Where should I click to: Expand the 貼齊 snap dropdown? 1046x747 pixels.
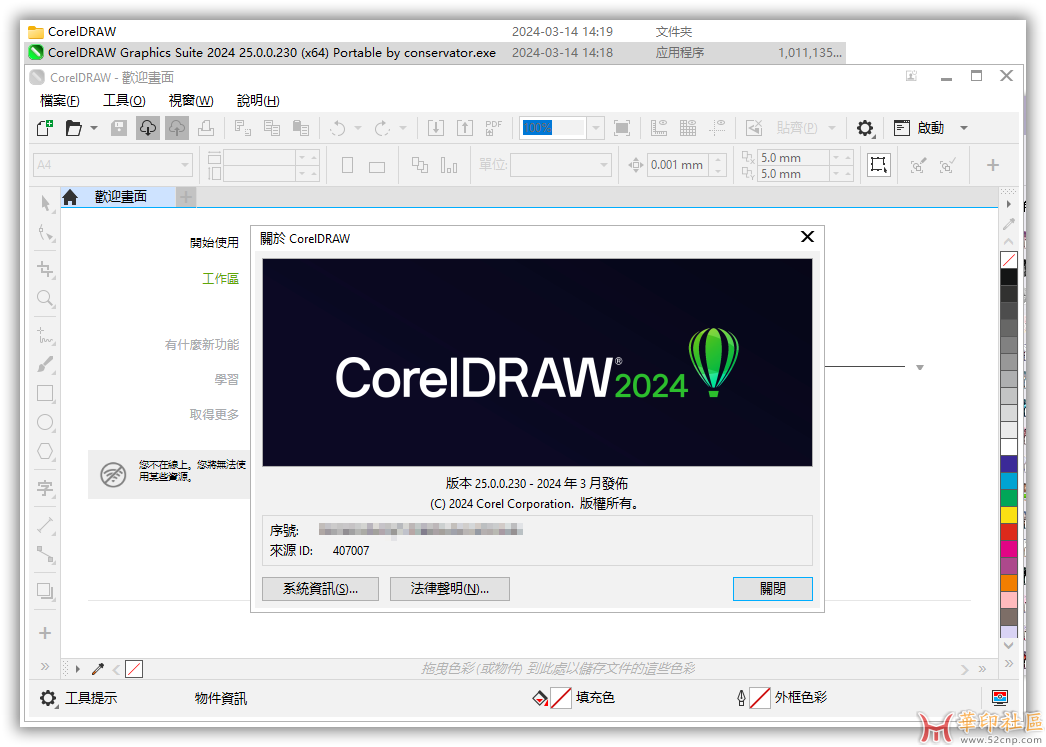point(832,128)
